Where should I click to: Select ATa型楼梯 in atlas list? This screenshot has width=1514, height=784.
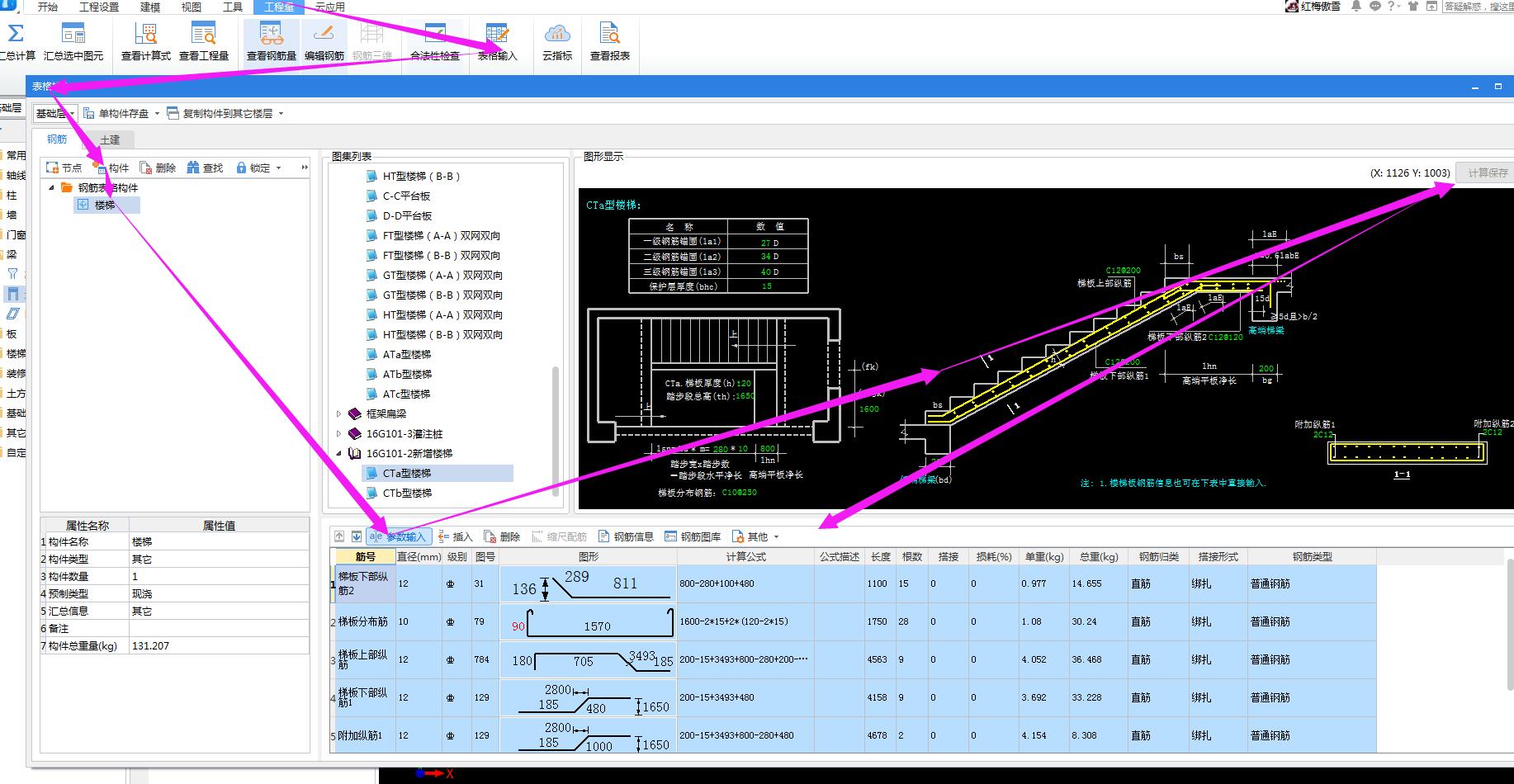pos(407,354)
